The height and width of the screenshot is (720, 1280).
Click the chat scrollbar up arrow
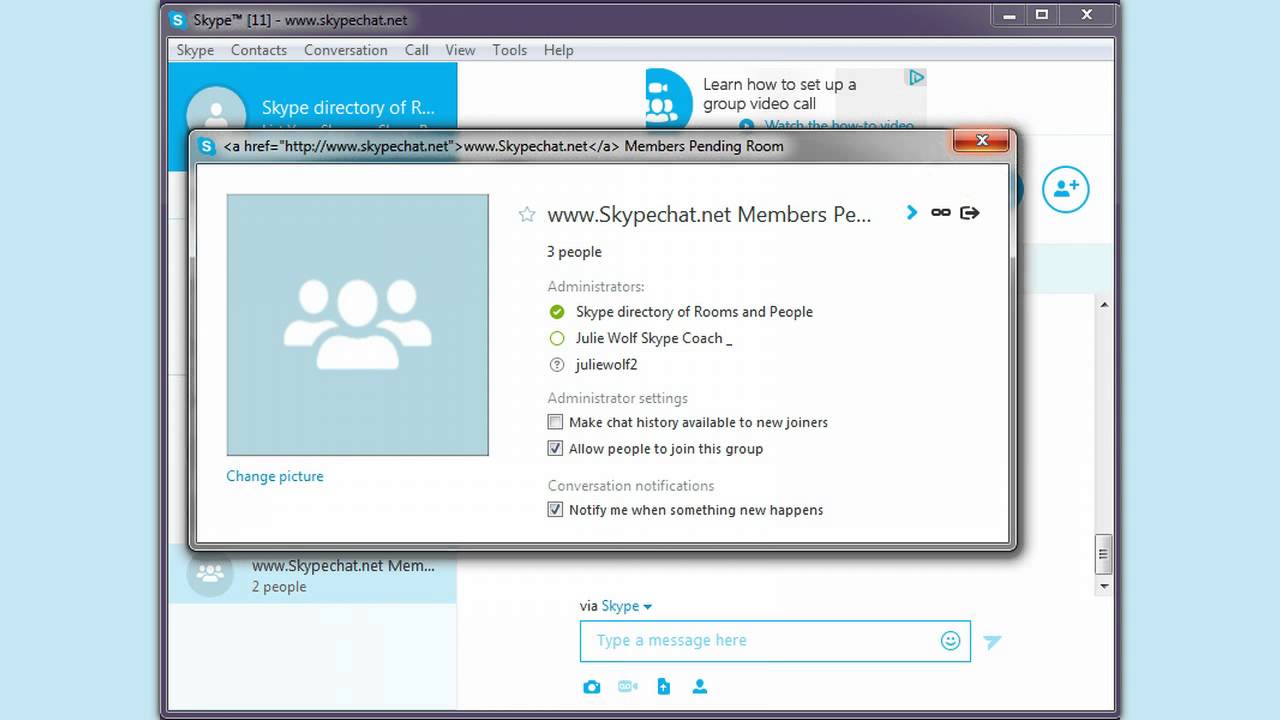point(1104,305)
